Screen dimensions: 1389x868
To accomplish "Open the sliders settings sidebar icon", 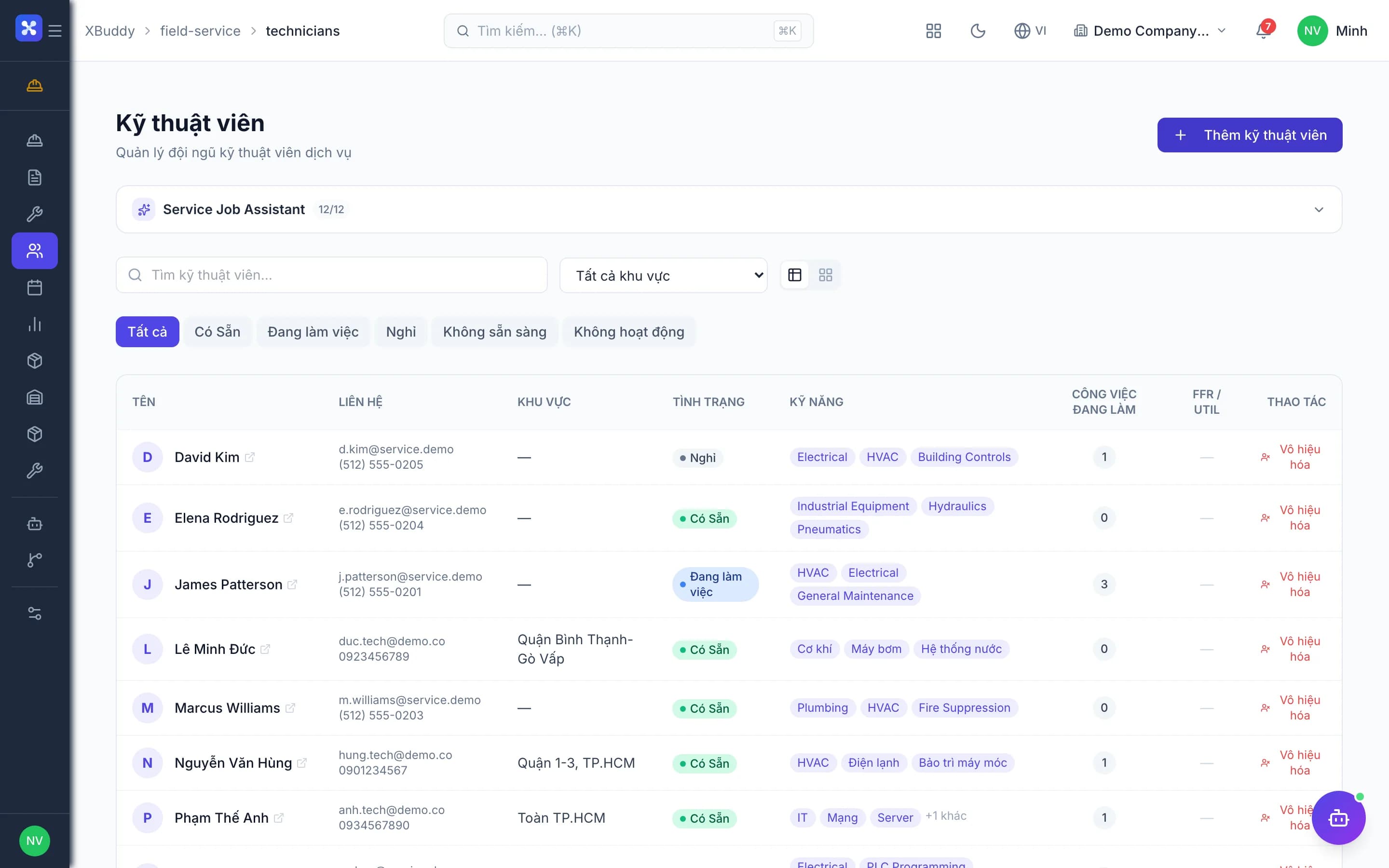I will click(x=34, y=613).
